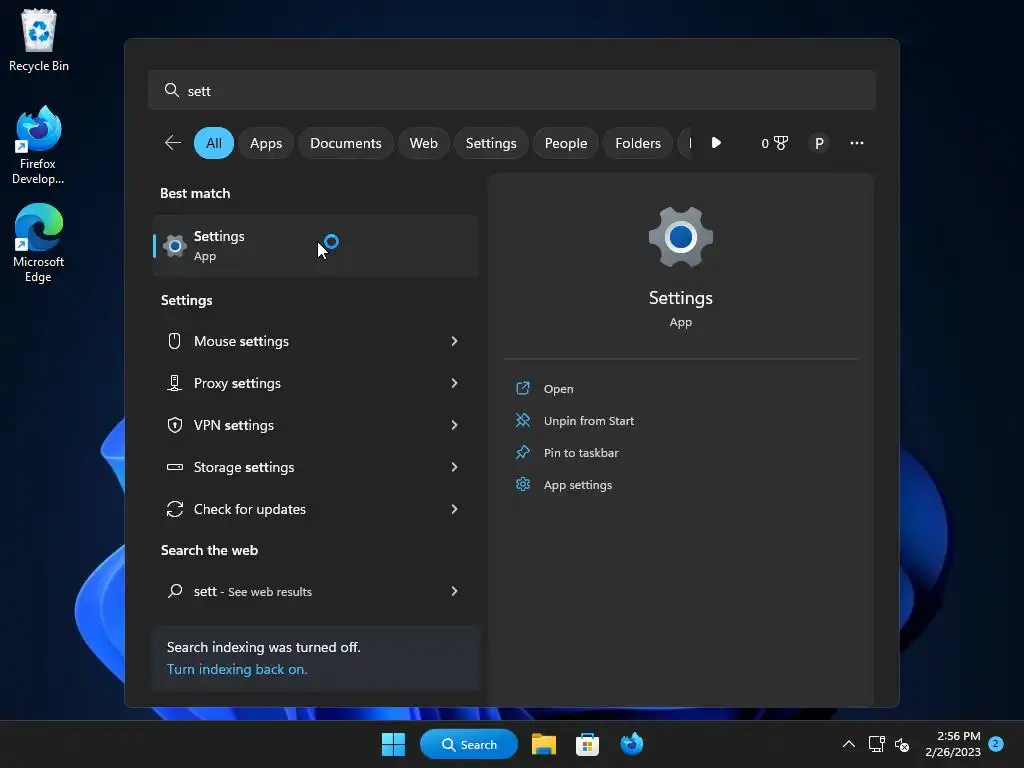Screen dimensions: 1024x768
Task: Switch to the Settings filter tab
Action: click(x=491, y=143)
